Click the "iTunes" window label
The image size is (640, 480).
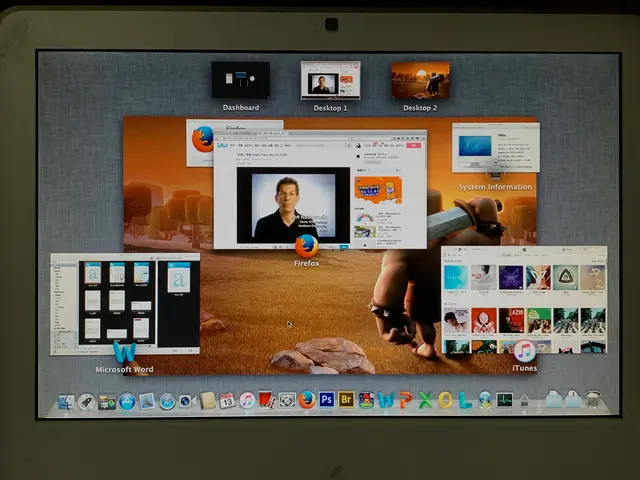(x=524, y=368)
